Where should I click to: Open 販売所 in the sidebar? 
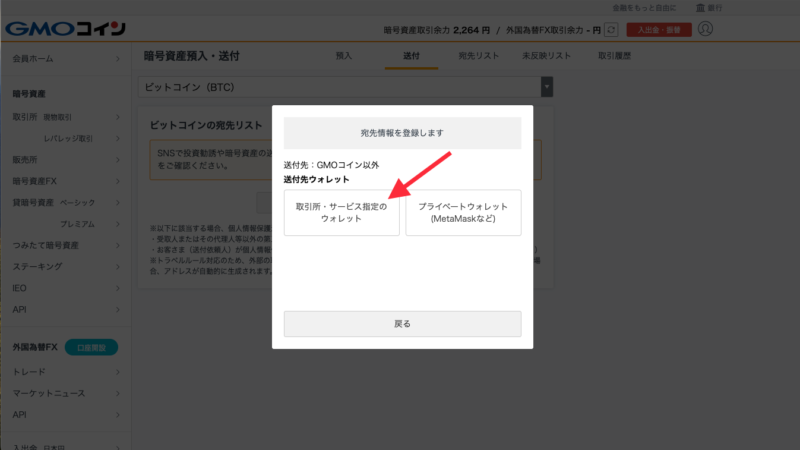point(66,160)
